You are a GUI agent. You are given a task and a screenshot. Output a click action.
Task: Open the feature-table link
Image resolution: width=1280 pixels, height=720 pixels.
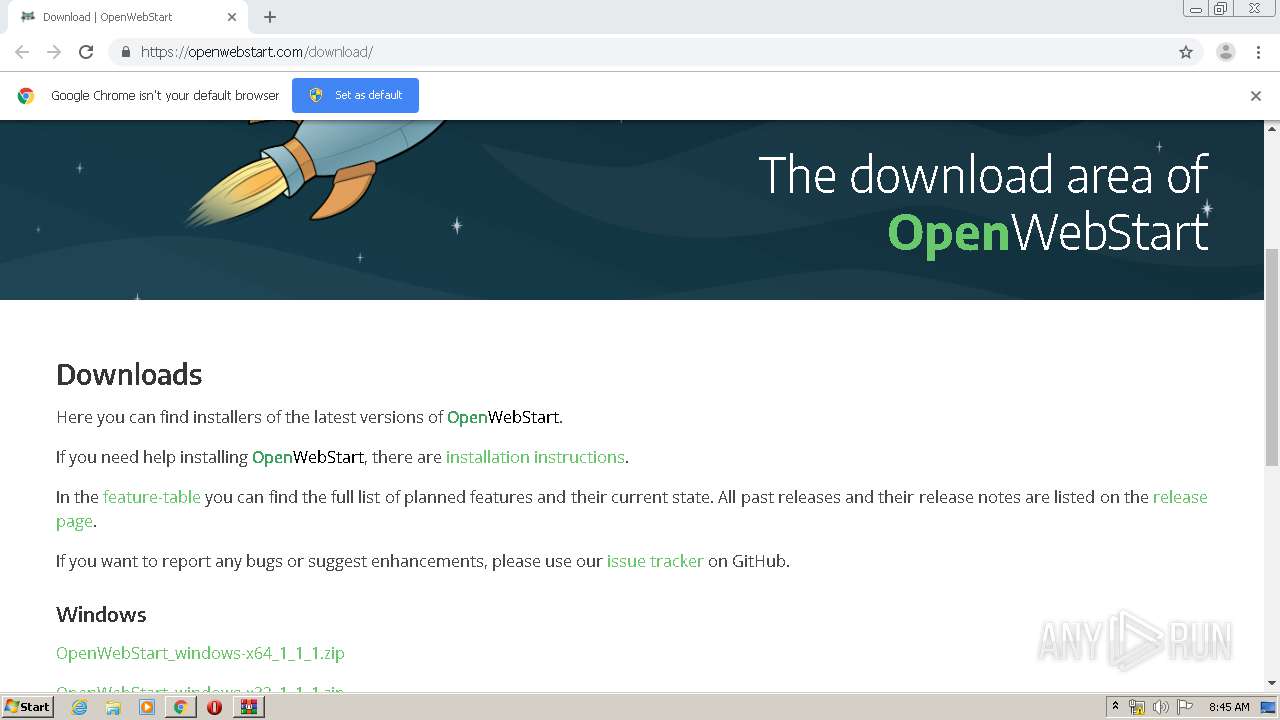(x=152, y=497)
